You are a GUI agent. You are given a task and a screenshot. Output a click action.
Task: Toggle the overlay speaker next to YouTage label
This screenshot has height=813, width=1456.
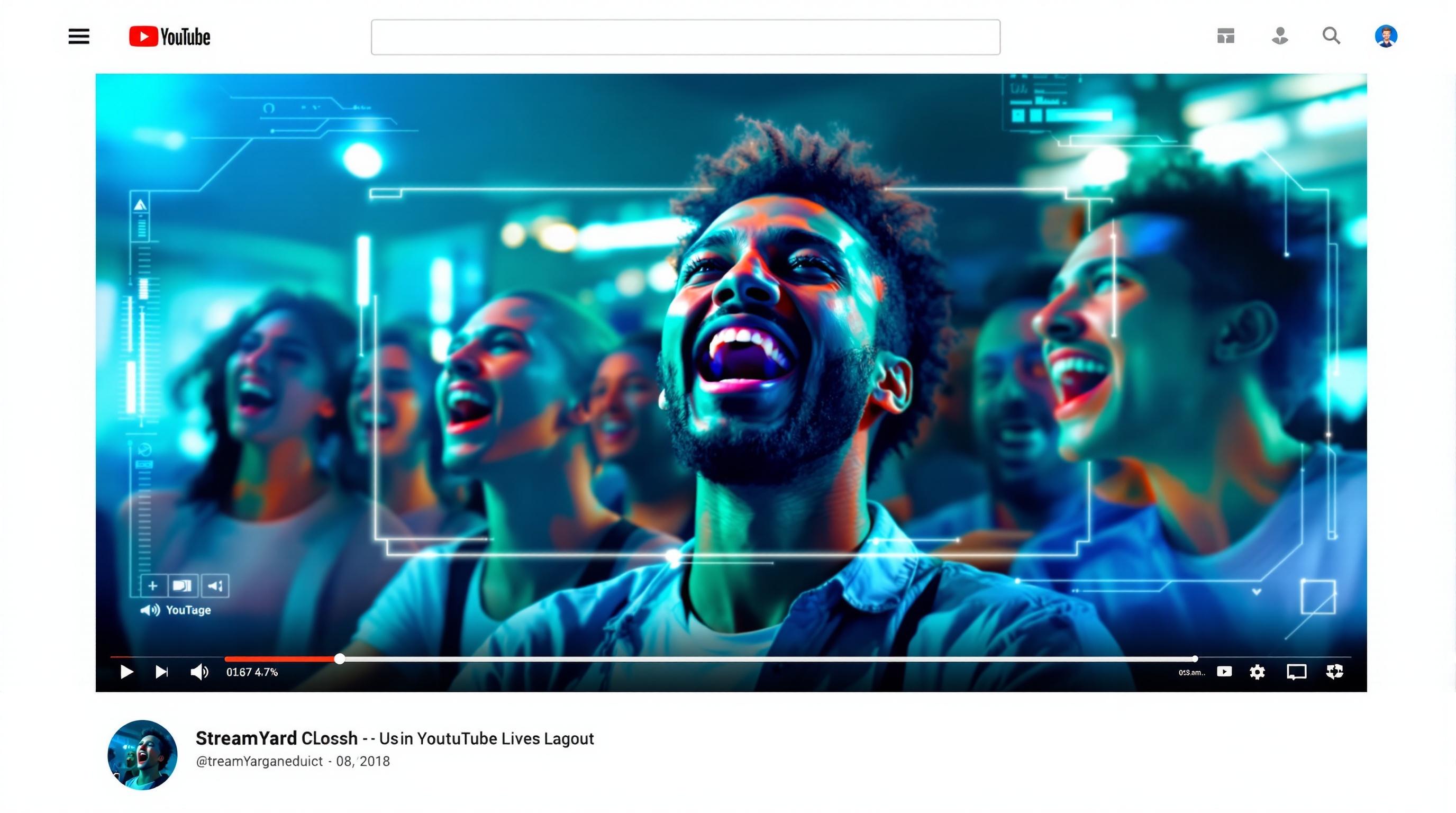pyautogui.click(x=149, y=610)
